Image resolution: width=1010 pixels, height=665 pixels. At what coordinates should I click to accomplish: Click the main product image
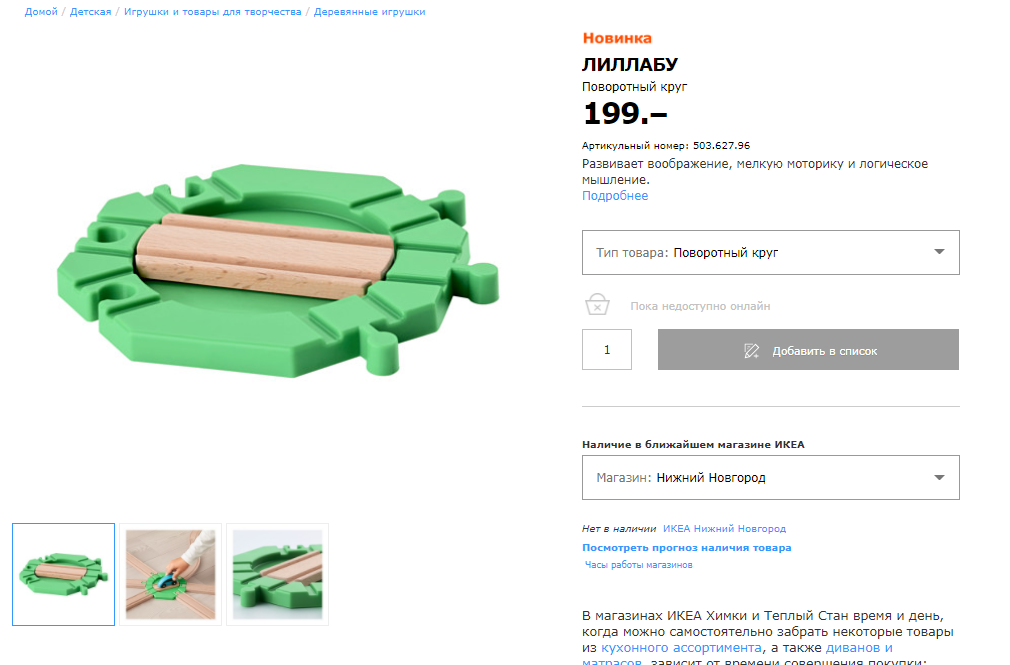278,271
